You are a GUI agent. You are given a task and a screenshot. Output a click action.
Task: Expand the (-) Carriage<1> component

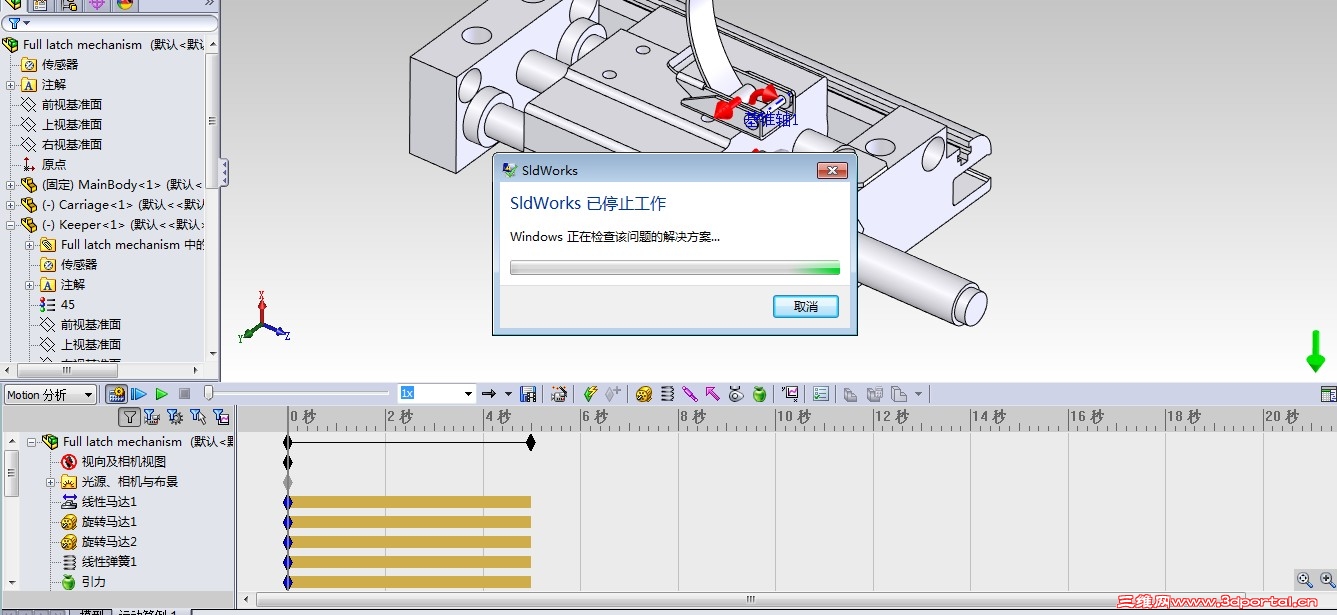(11, 205)
